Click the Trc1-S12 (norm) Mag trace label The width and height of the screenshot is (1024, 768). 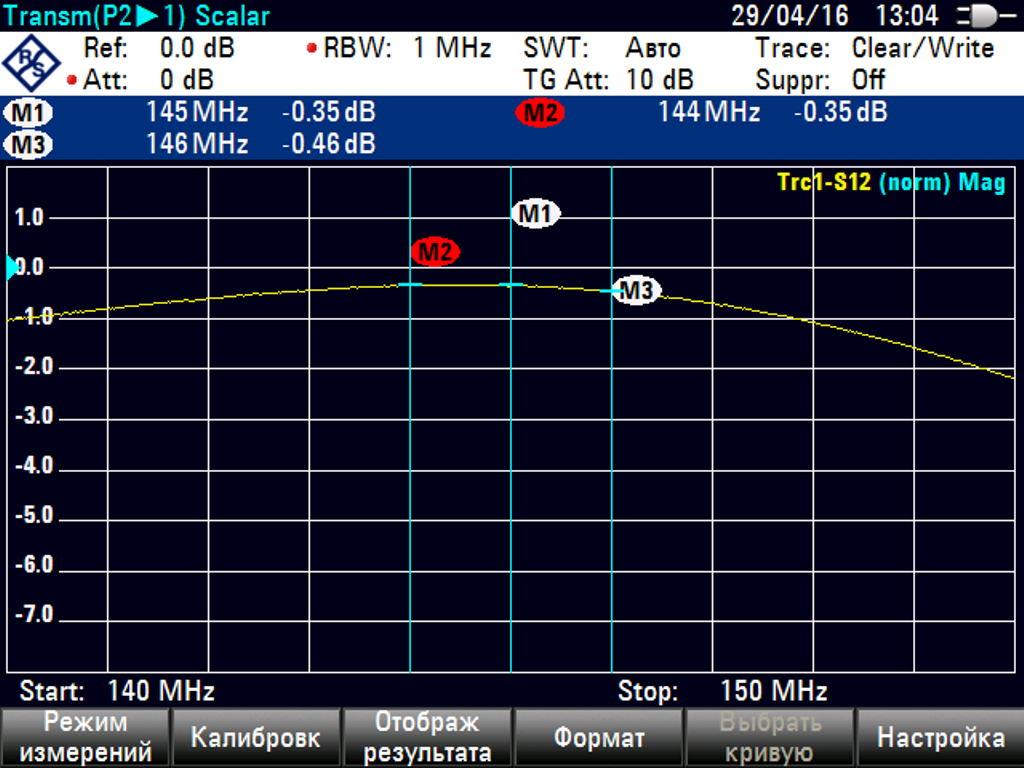[891, 182]
